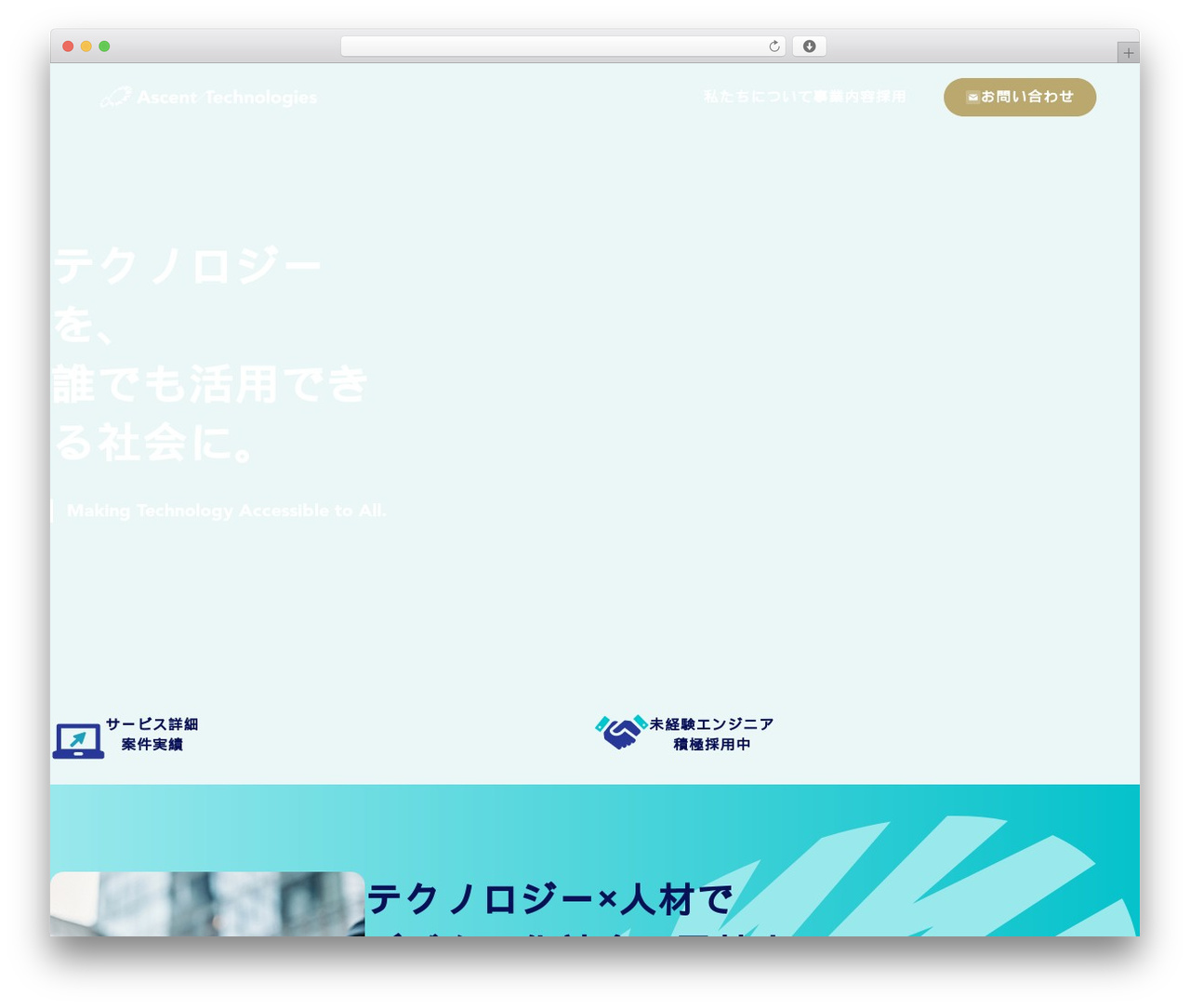1190x1008 pixels.
Task: Open the 採用 navigation item
Action: (891, 97)
